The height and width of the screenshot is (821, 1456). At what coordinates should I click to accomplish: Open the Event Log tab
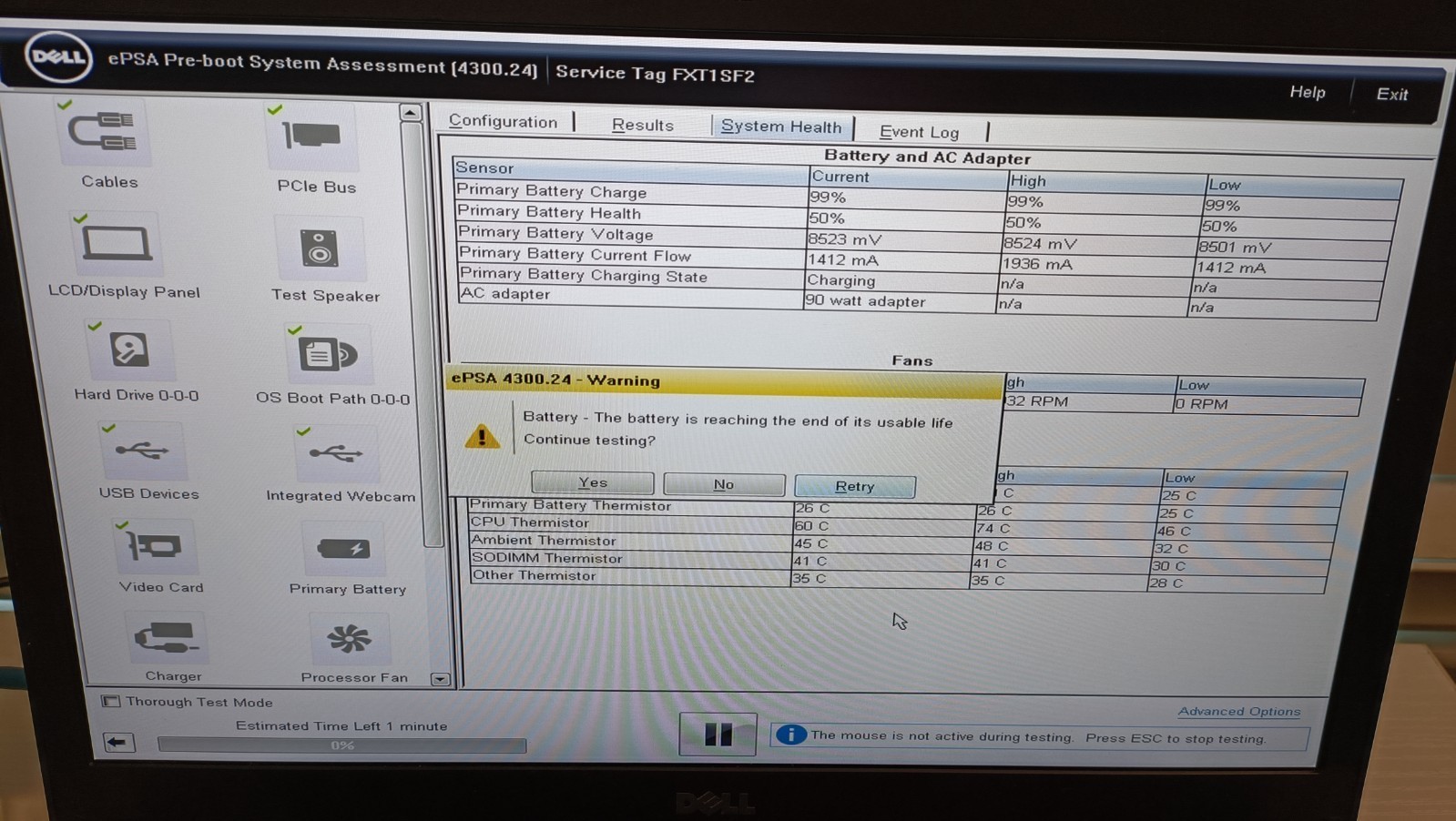(x=920, y=132)
